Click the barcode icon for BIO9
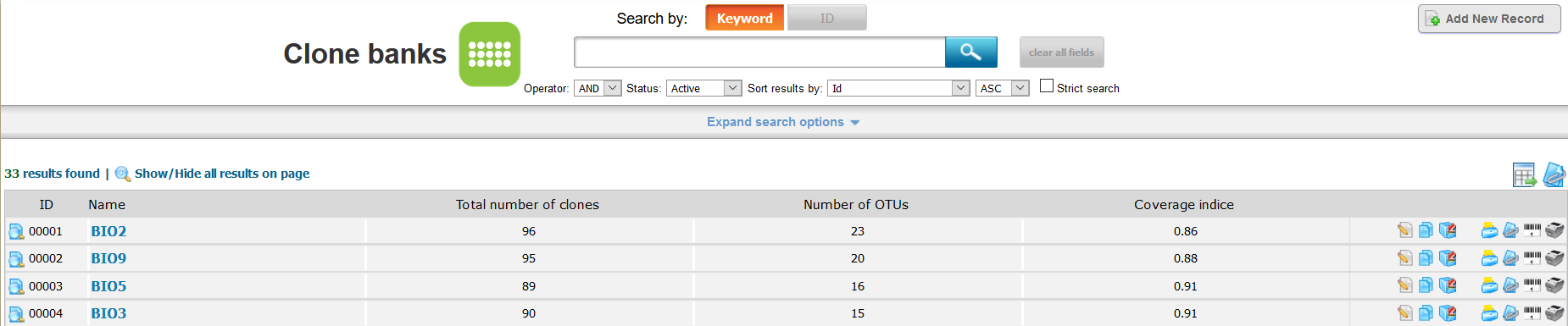This screenshot has height=326, width=1568. [1532, 257]
